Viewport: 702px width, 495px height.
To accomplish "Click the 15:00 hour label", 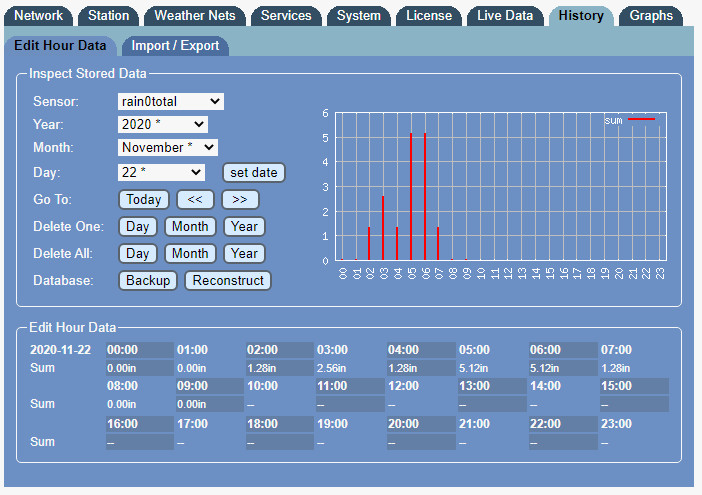I will point(616,386).
